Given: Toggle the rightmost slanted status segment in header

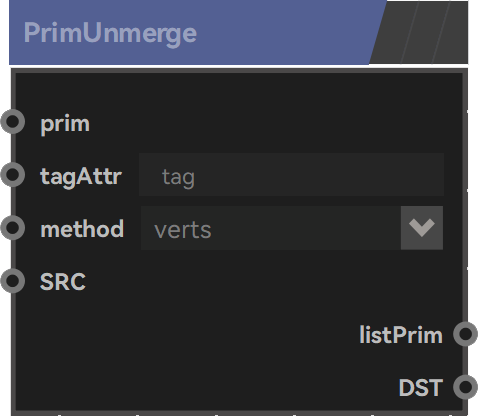Looking at the screenshot, I should 452,32.
